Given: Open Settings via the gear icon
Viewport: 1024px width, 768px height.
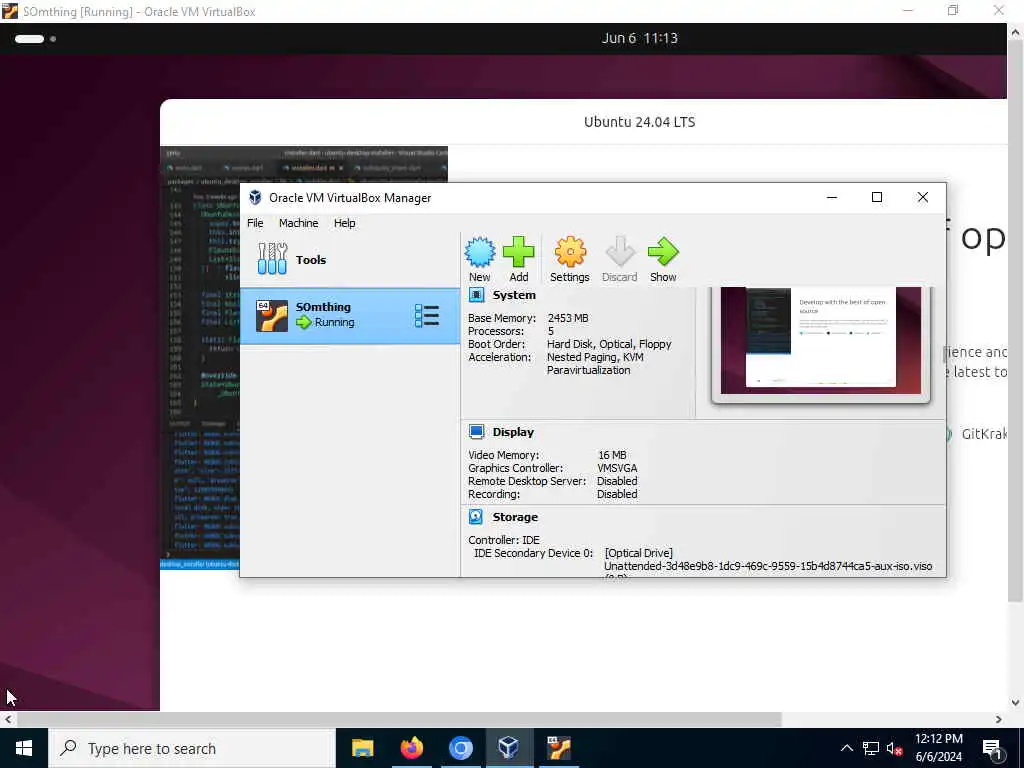Looking at the screenshot, I should 569,252.
